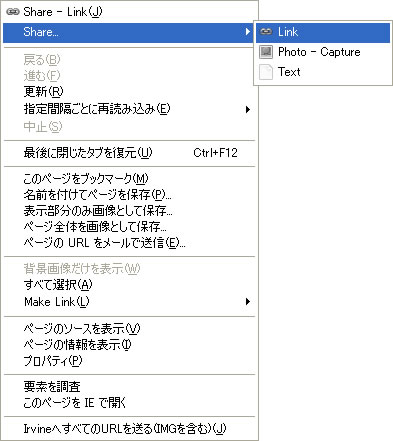Click the blank page icon beside Text
Image resolution: width=393 pixels, height=441 pixels.
pos(266,72)
